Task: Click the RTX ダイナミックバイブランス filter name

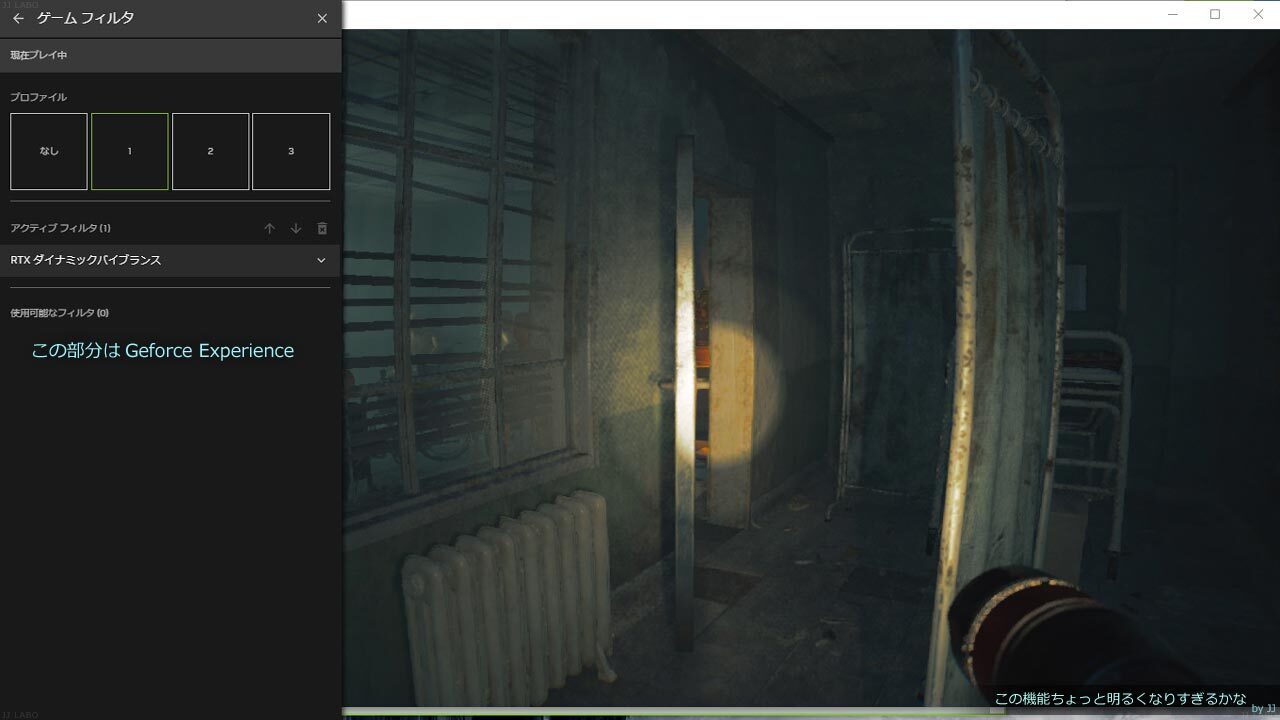Action: (x=86, y=260)
